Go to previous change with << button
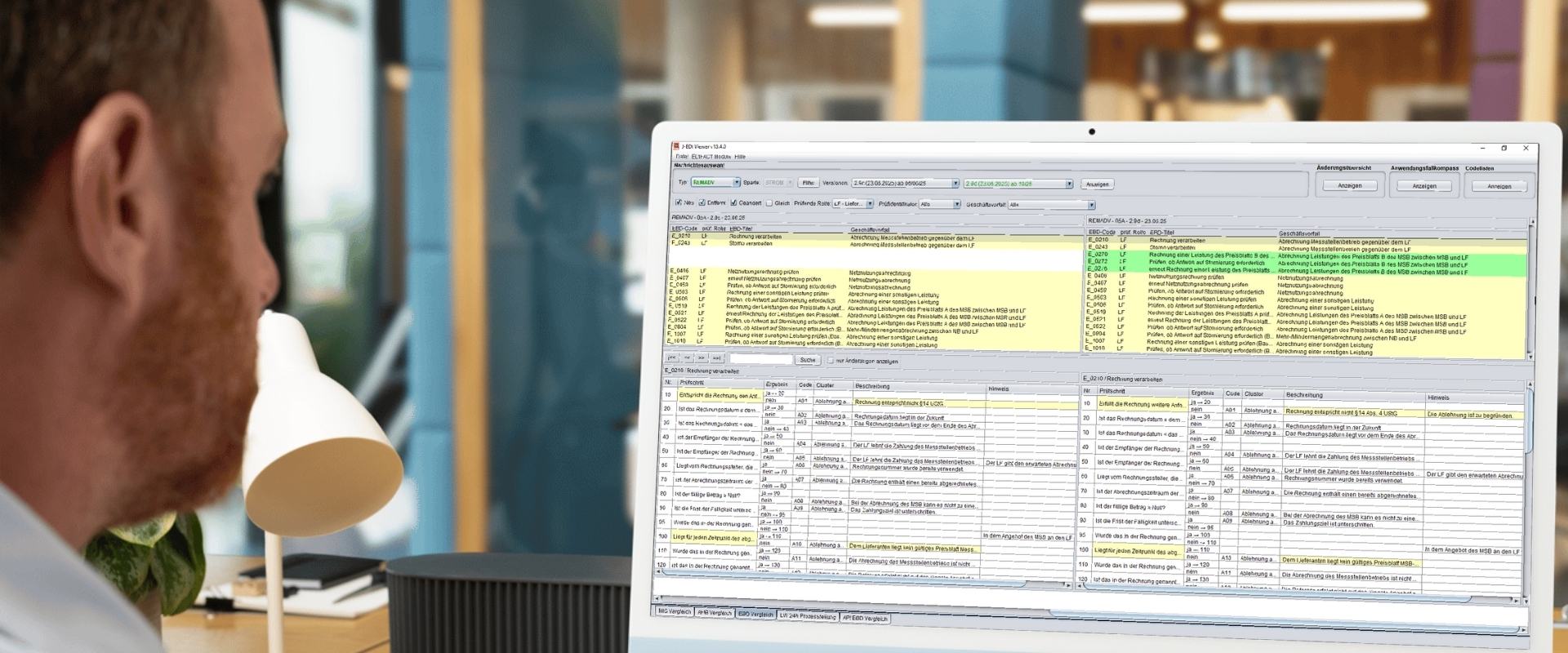This screenshot has height=653, width=1568. pos(687,358)
